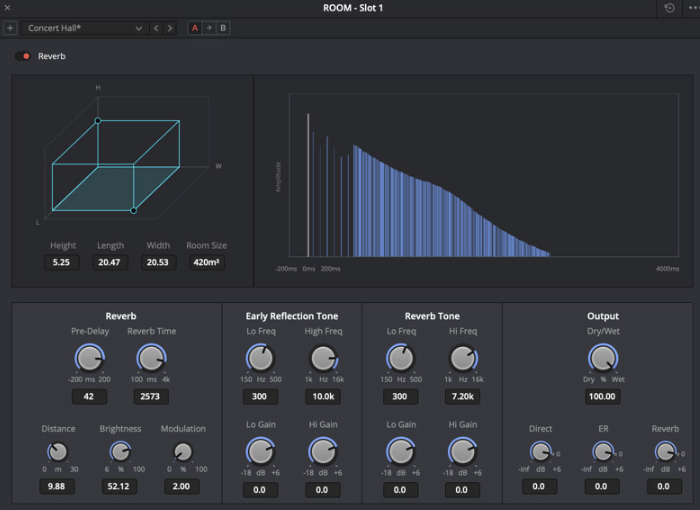
Task: Click the bottom-right room cube handle
Action: (134, 211)
